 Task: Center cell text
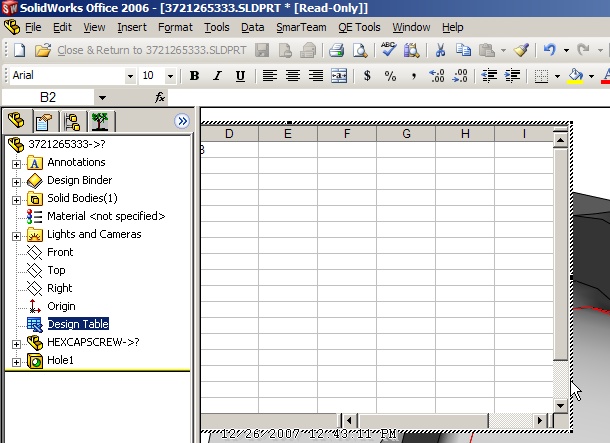click(293, 76)
